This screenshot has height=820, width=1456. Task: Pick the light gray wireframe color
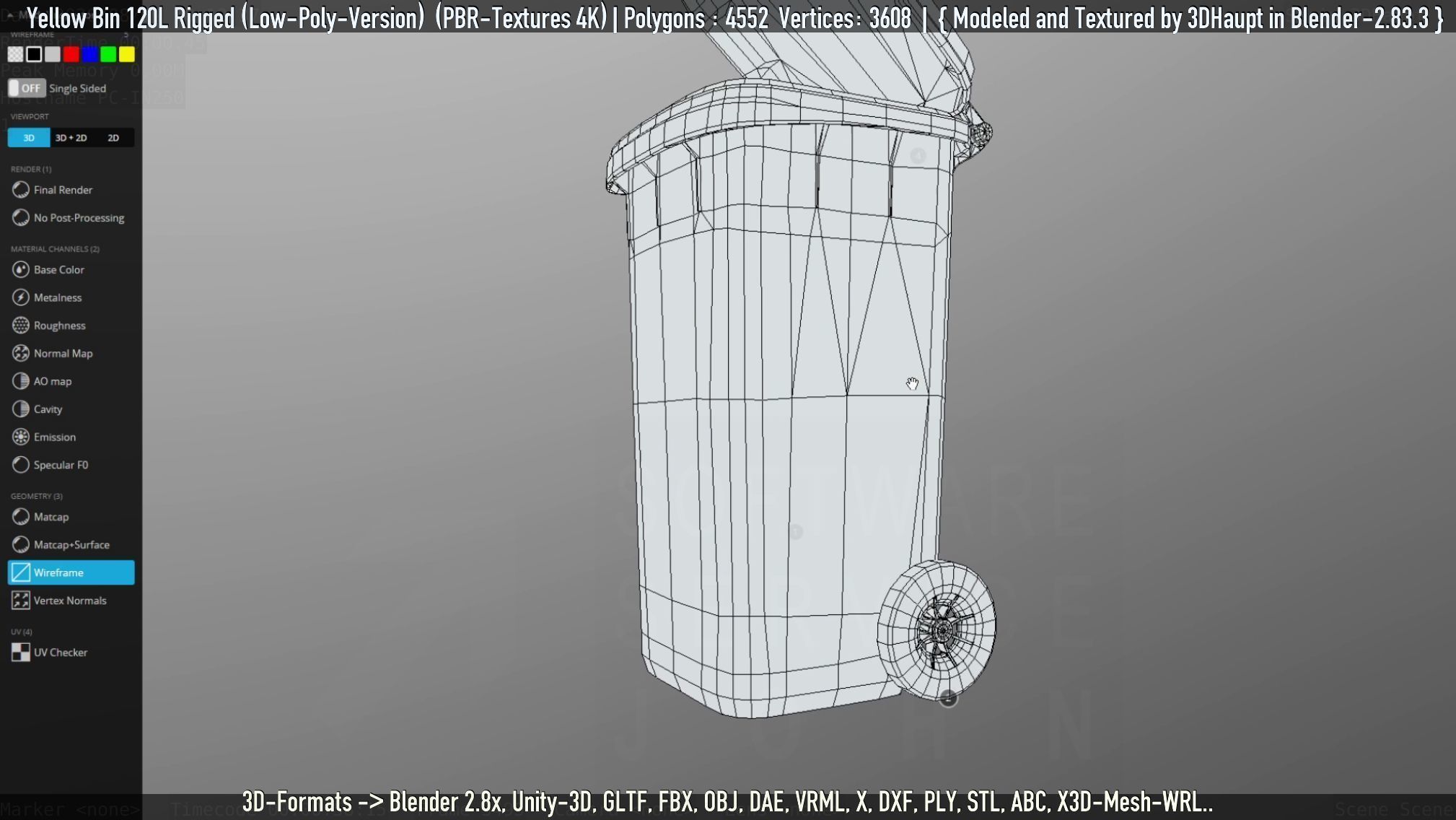[x=53, y=54]
